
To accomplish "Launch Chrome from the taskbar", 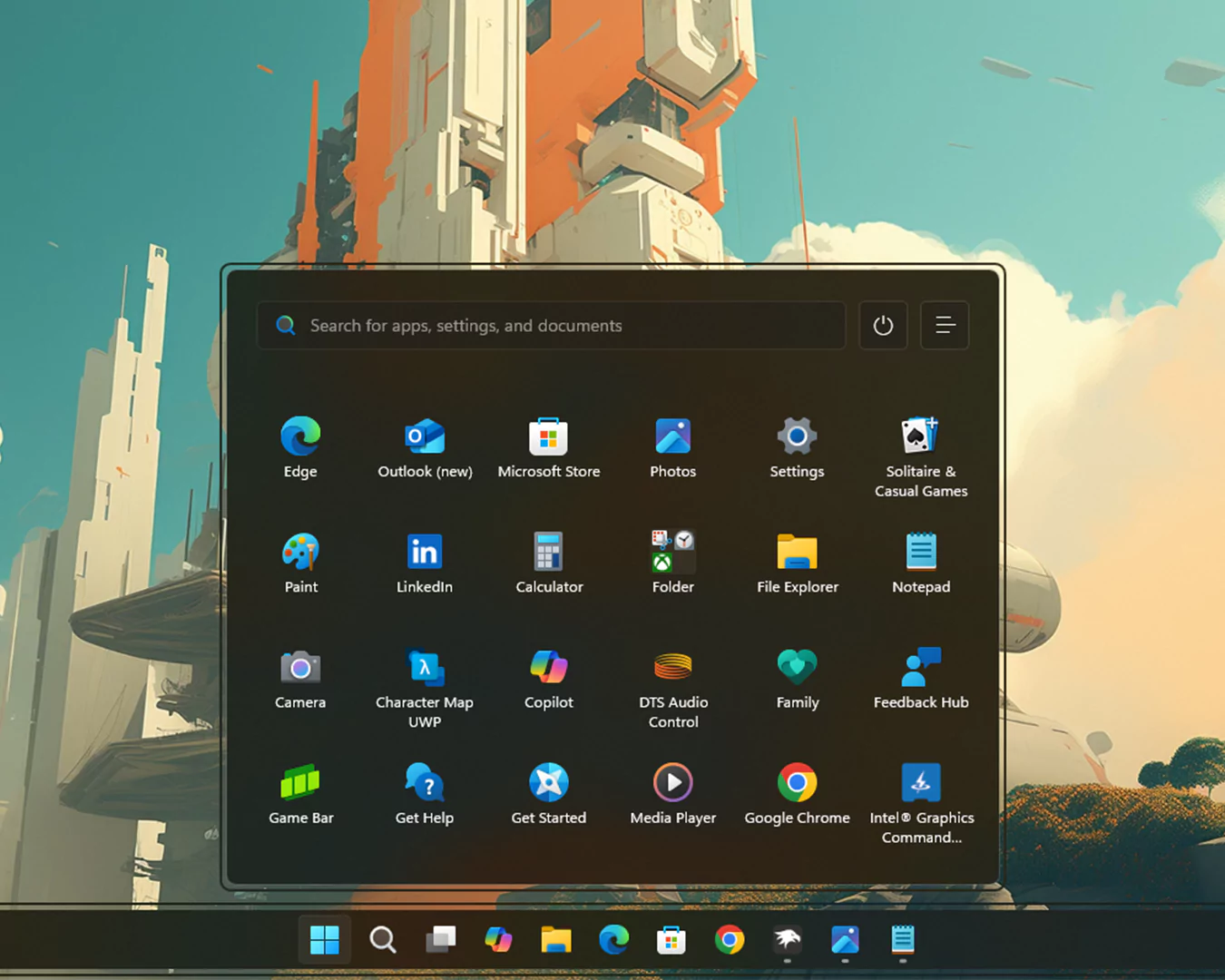I will [x=730, y=940].
